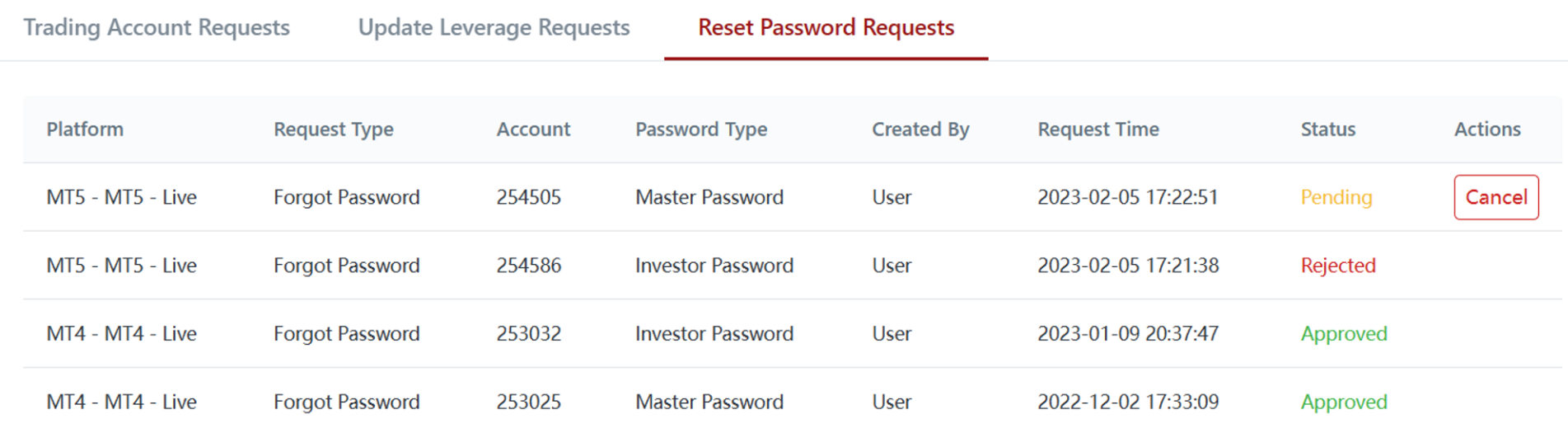Click the Platform column header
The height and width of the screenshot is (433, 1568).
[x=85, y=129]
